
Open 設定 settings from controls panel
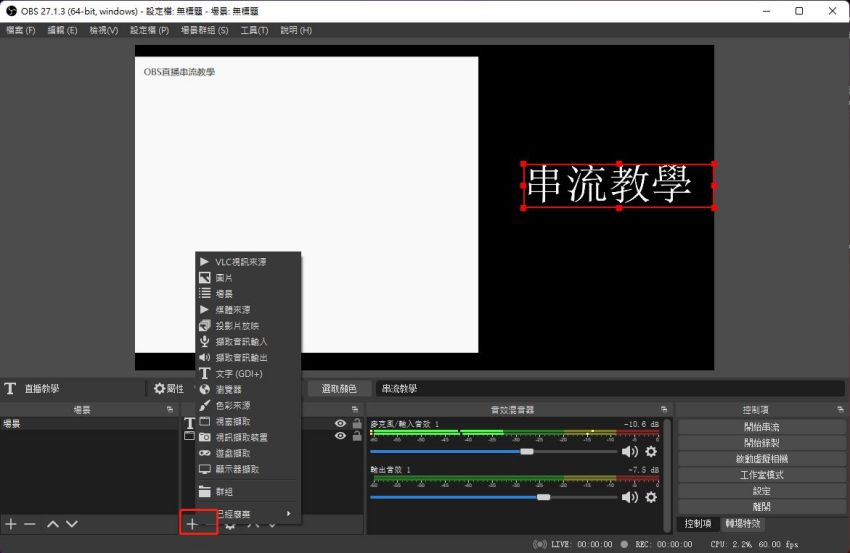click(762, 491)
